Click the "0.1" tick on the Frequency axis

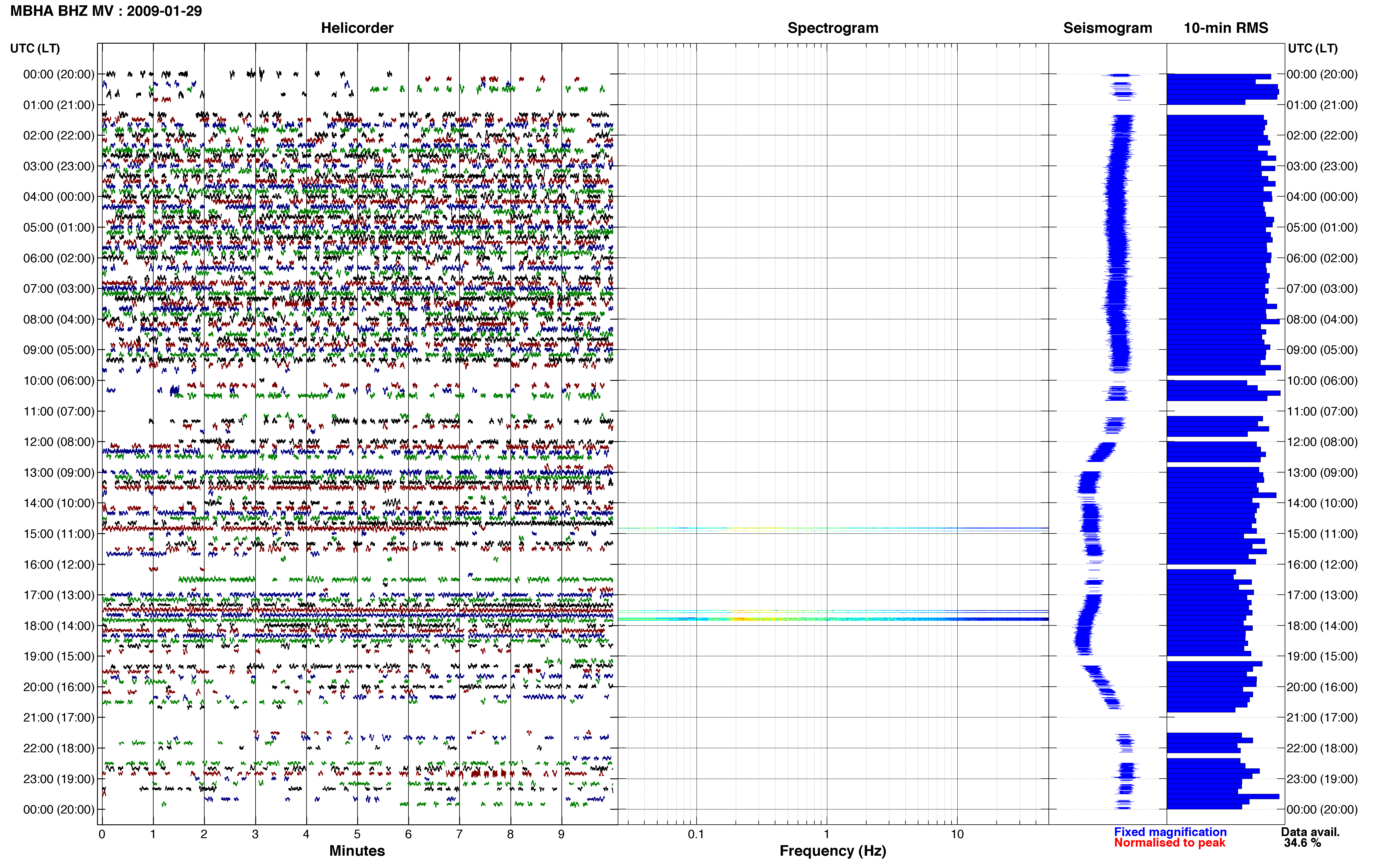[696, 835]
